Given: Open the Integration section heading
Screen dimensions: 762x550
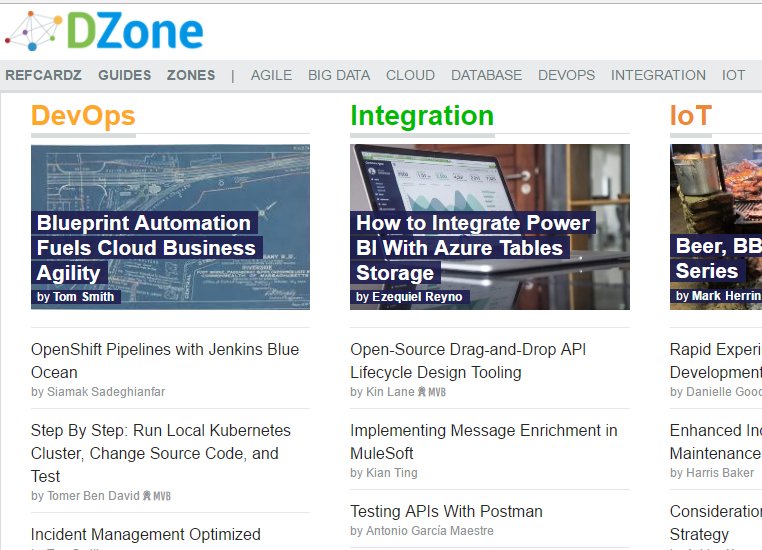Looking at the screenshot, I should click(422, 116).
